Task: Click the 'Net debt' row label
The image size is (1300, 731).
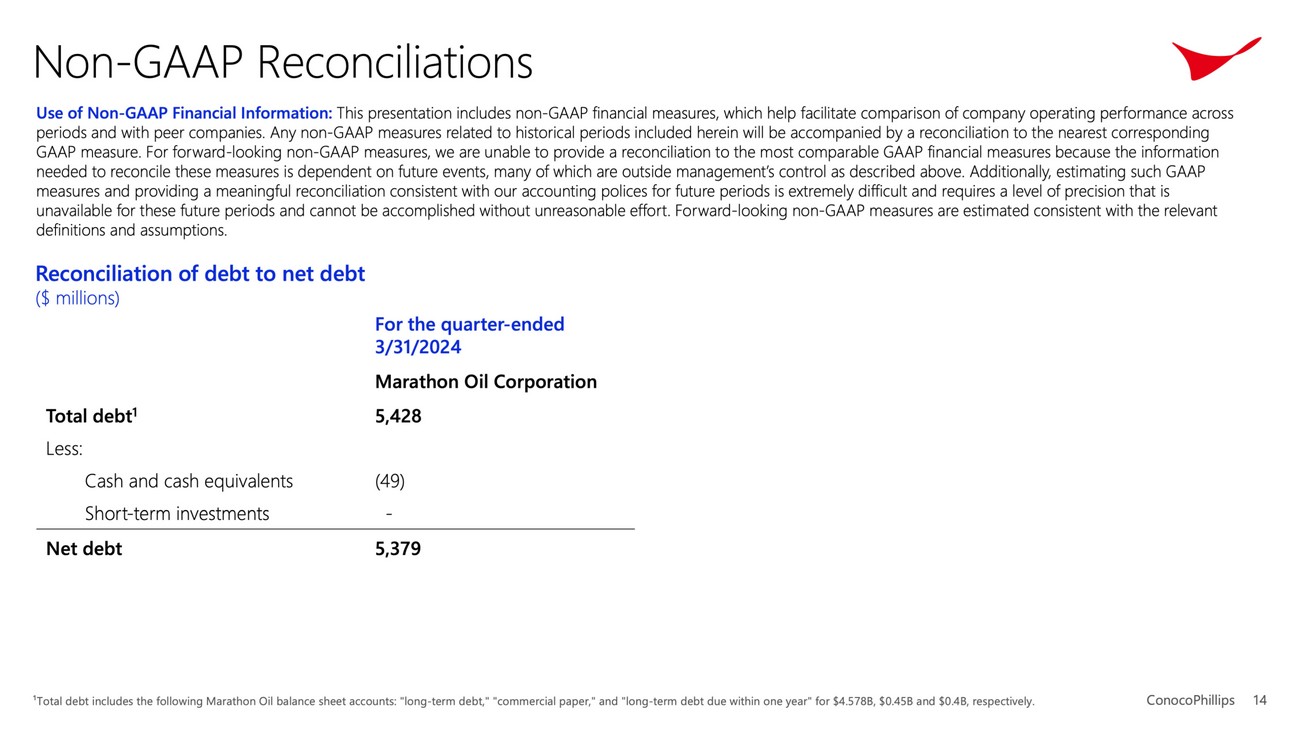Action: pos(84,548)
